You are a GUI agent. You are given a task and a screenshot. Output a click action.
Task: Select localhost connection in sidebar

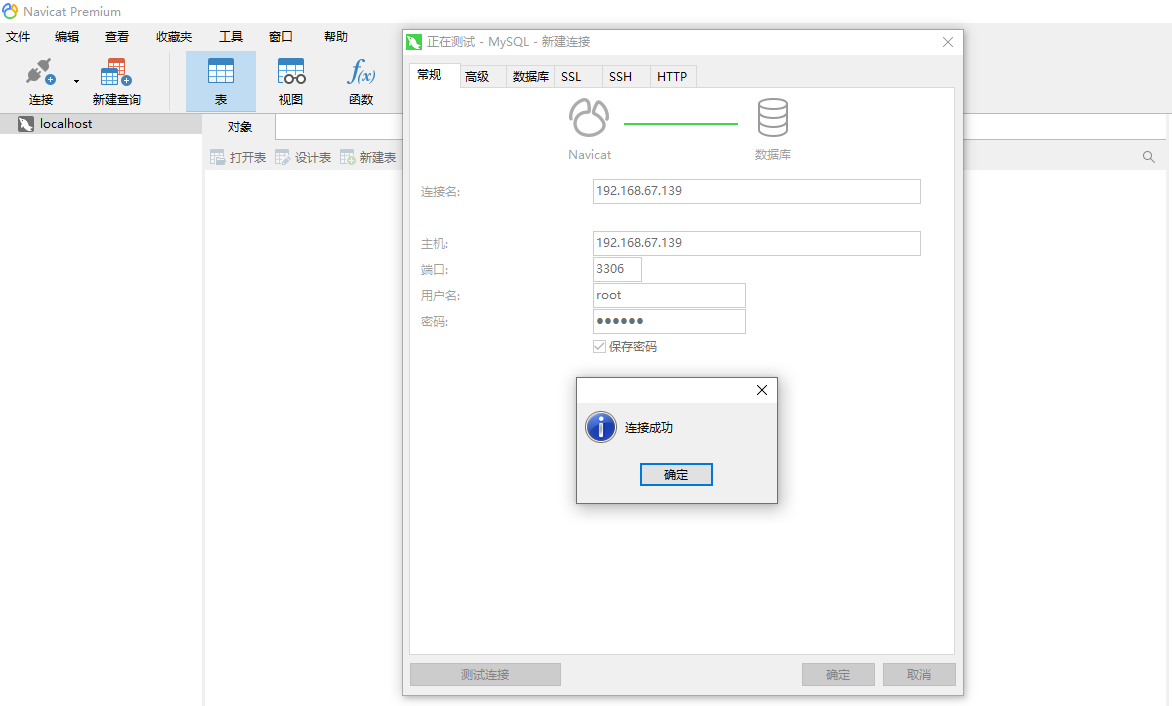[x=101, y=124]
